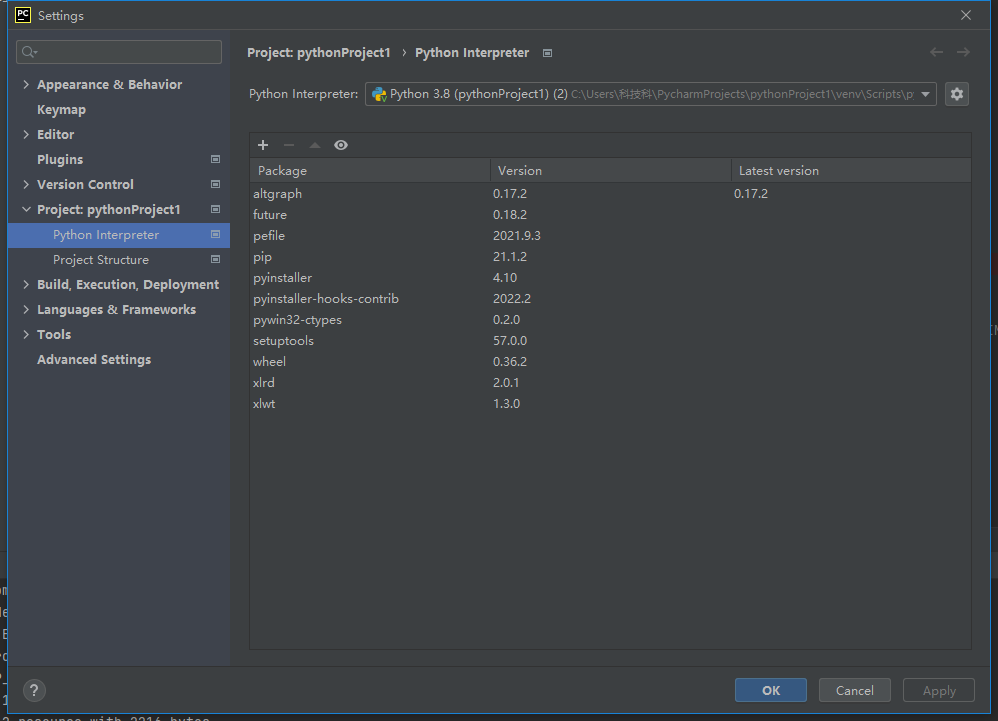The height and width of the screenshot is (721, 998).
Task: Click the Apply button
Action: coord(939,690)
